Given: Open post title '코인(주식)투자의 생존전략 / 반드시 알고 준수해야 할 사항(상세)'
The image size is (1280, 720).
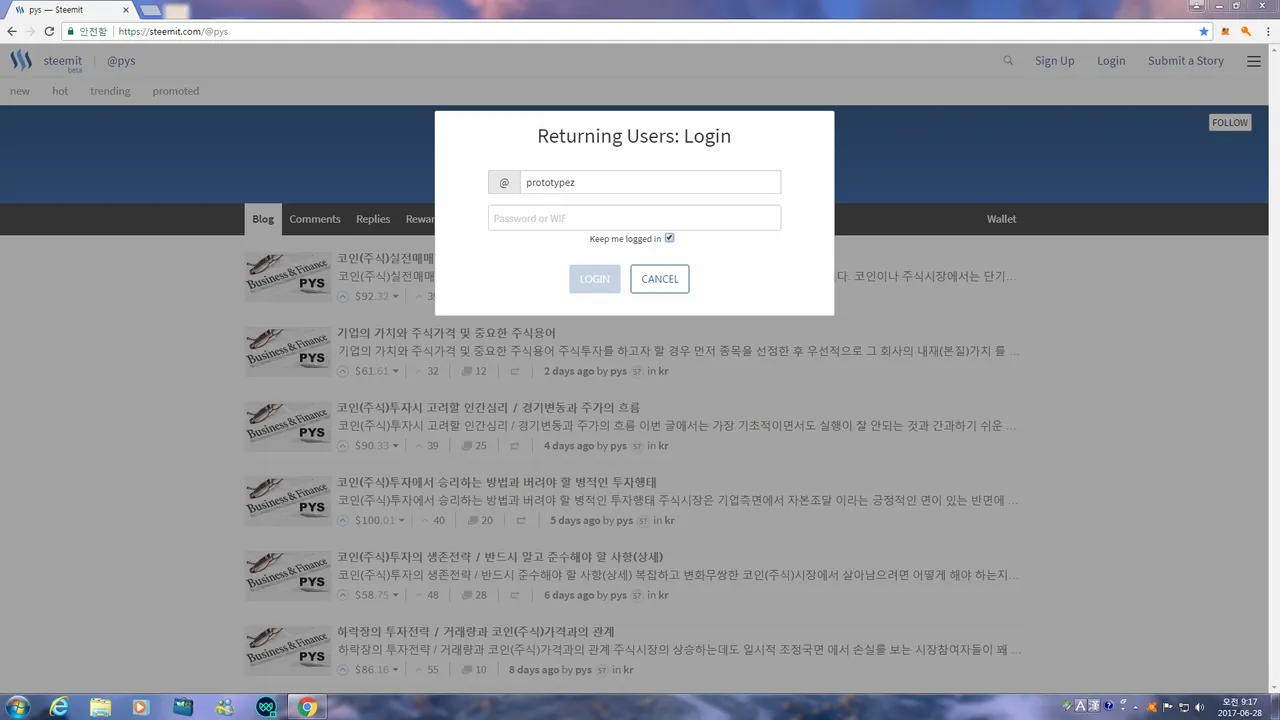Looking at the screenshot, I should point(500,557).
